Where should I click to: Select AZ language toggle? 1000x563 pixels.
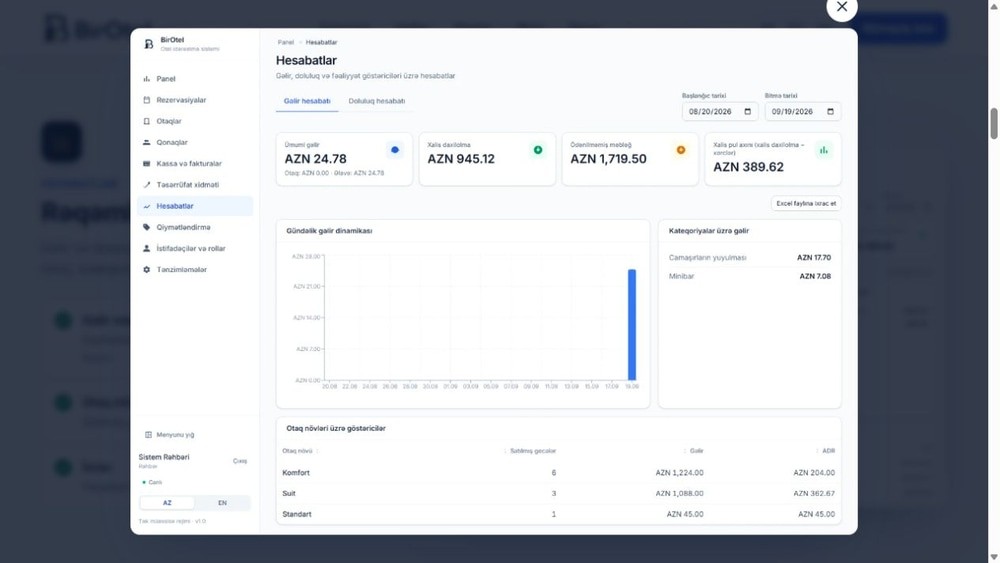point(167,503)
